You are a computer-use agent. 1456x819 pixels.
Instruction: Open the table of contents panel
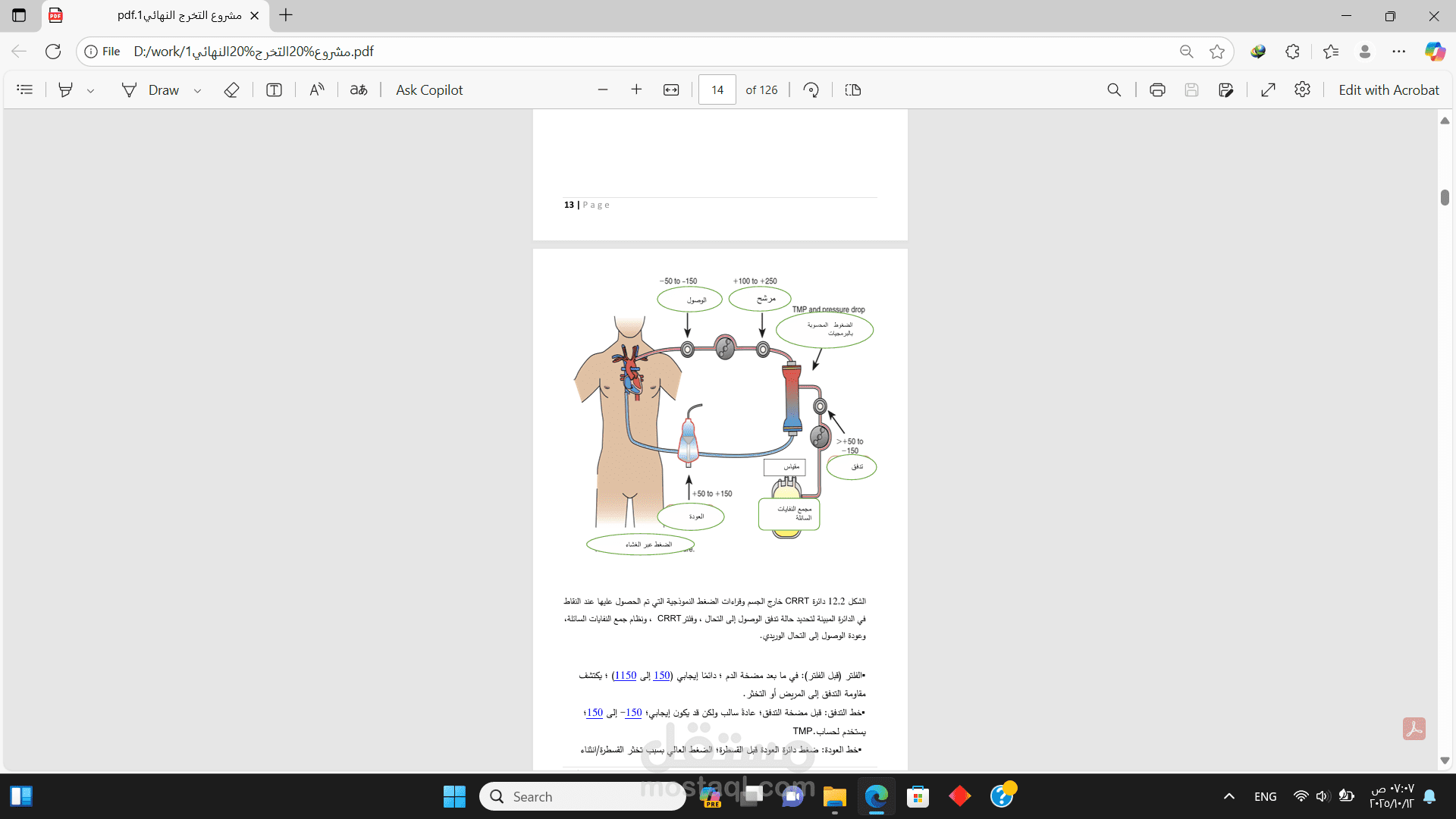point(25,89)
